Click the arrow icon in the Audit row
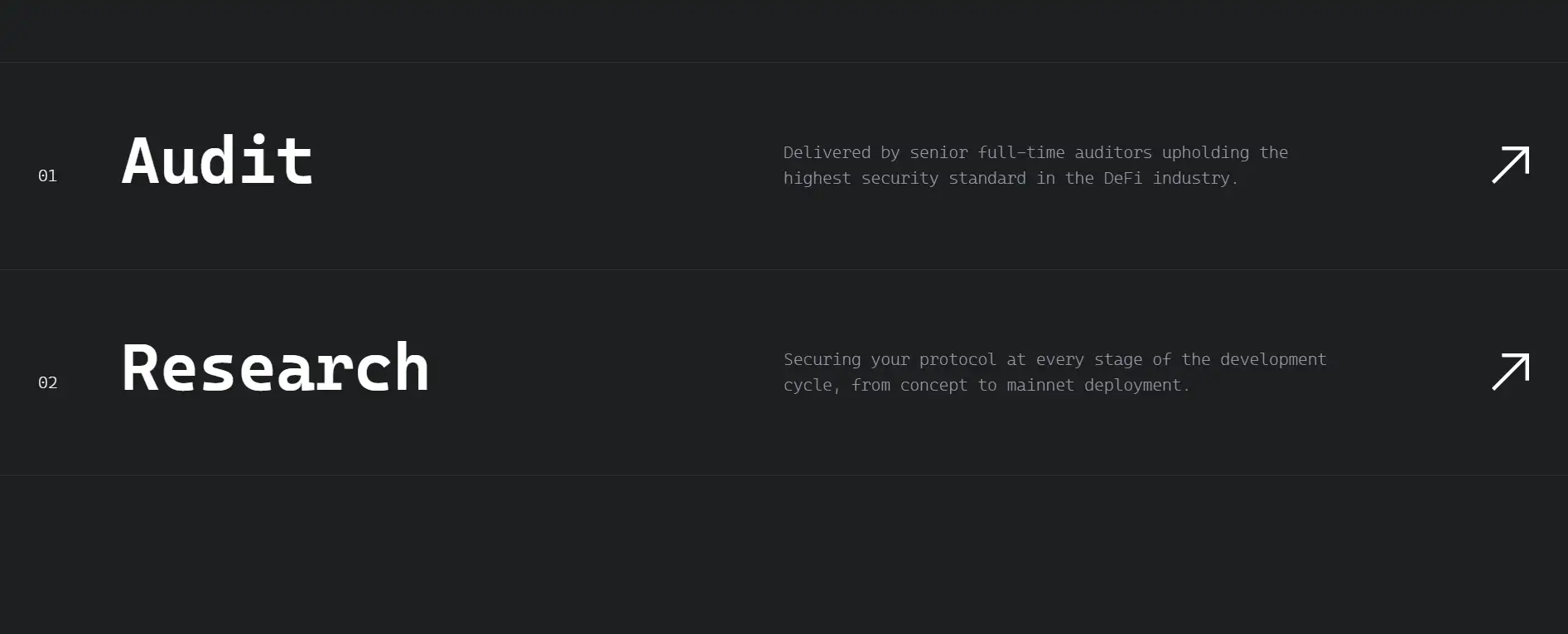 tap(1510, 165)
